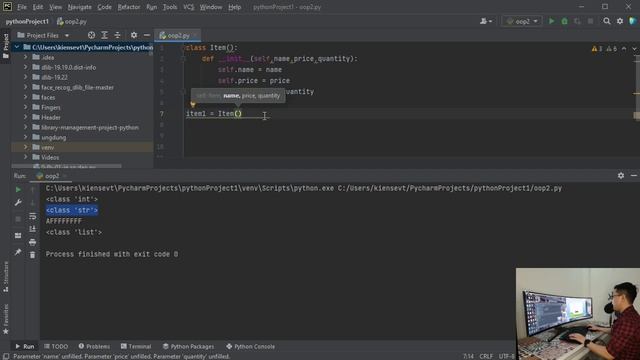The width and height of the screenshot is (640, 360).
Task: Expand all in project tree icon
Action: tap(104, 36)
